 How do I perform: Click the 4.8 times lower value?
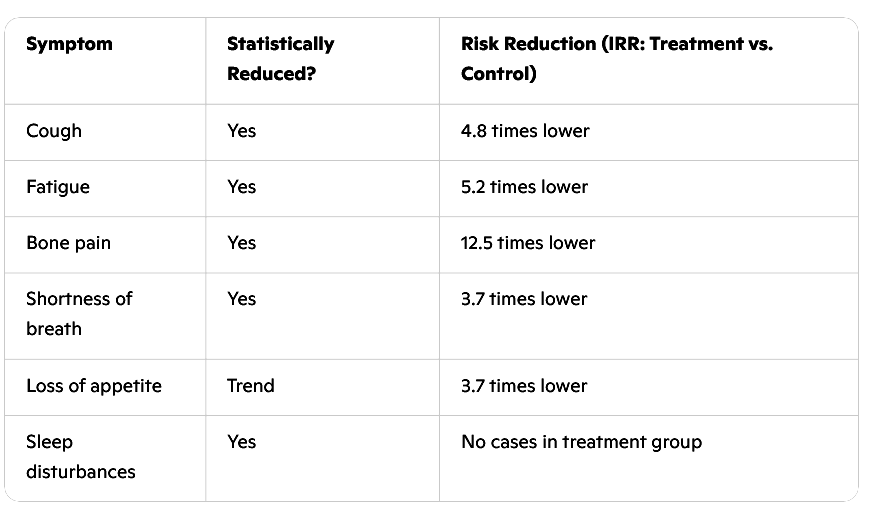pos(525,131)
